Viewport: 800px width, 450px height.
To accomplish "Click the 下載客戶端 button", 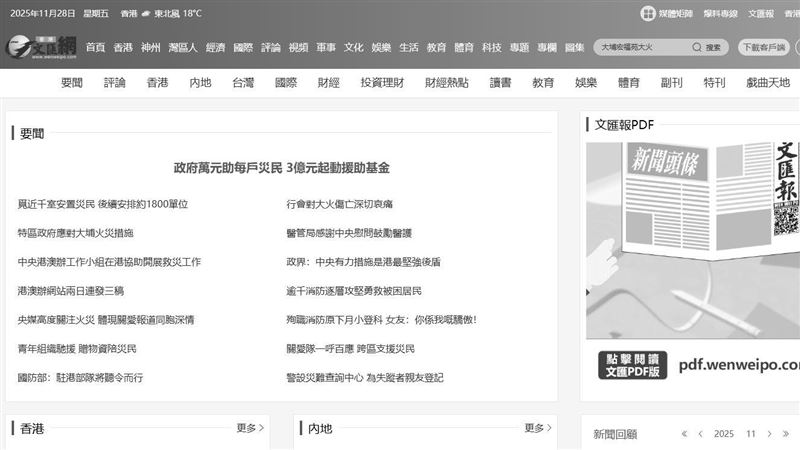I will coord(764,47).
